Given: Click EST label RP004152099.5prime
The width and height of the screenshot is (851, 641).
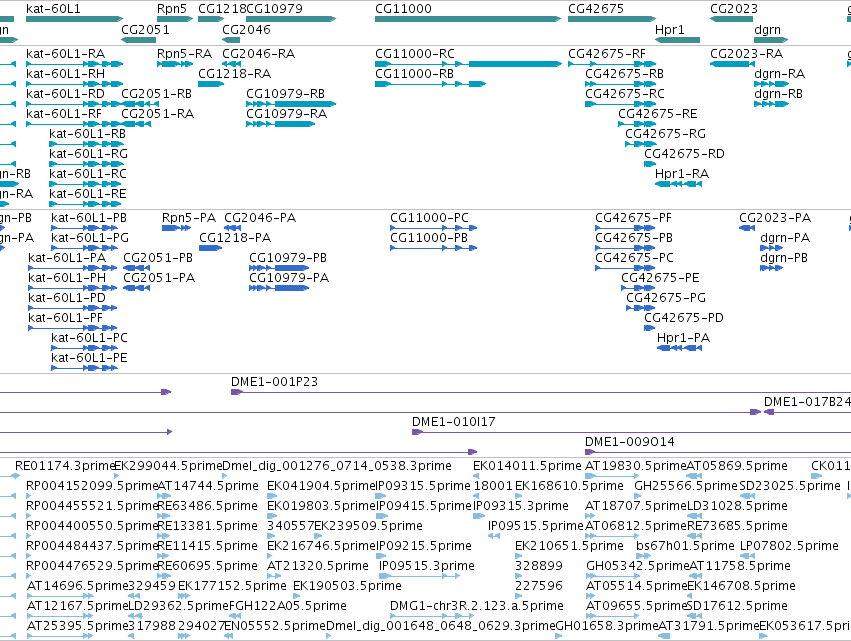Looking at the screenshot, I should point(92,486).
